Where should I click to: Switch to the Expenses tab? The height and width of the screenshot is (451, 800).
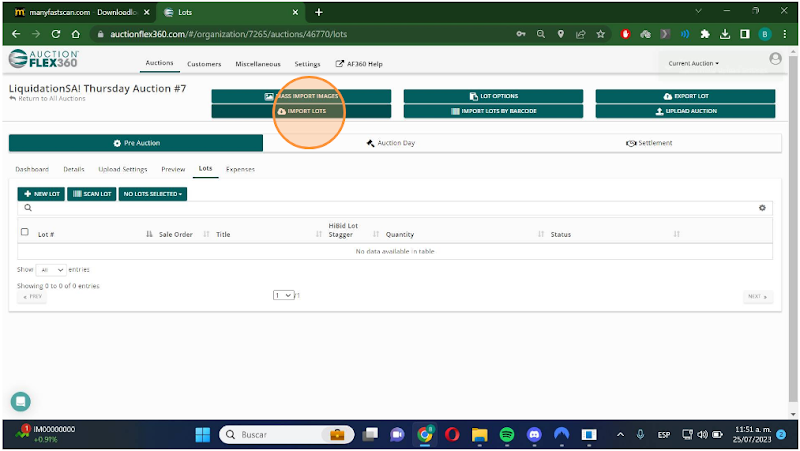[x=240, y=169]
